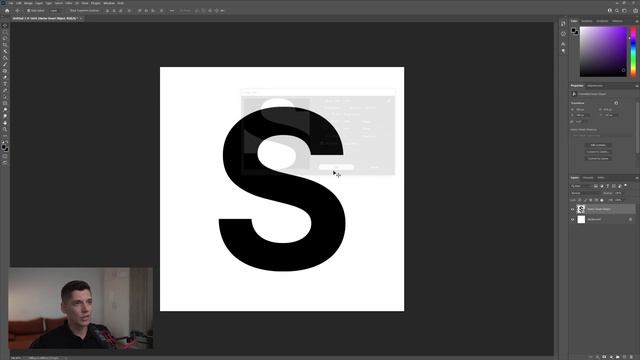
Task: Open the Image menu
Action: [28, 3]
